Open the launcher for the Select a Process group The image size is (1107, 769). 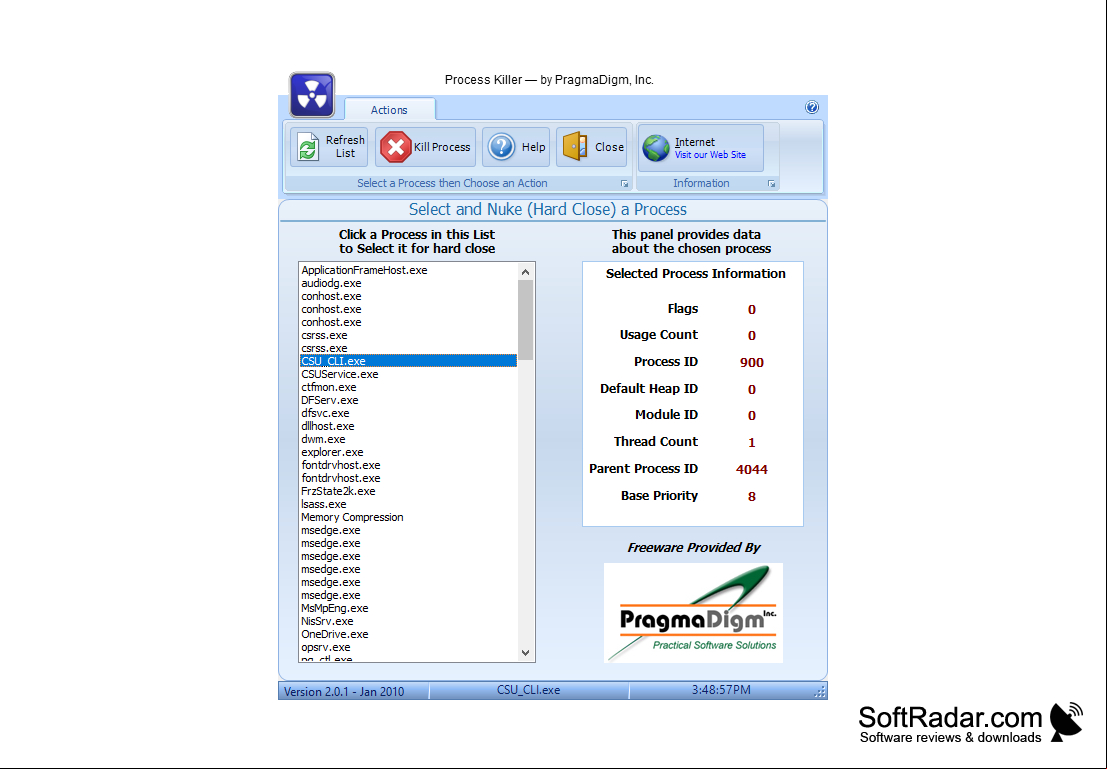[x=624, y=184]
